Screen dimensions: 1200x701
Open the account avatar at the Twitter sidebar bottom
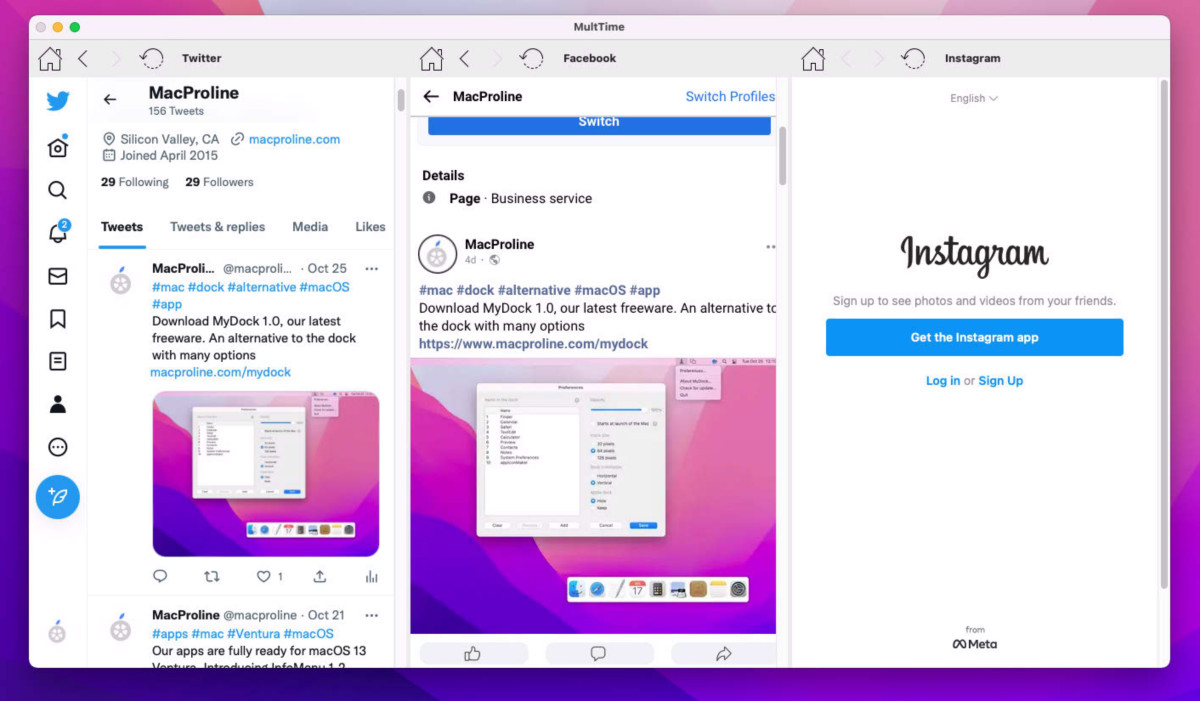(x=58, y=631)
